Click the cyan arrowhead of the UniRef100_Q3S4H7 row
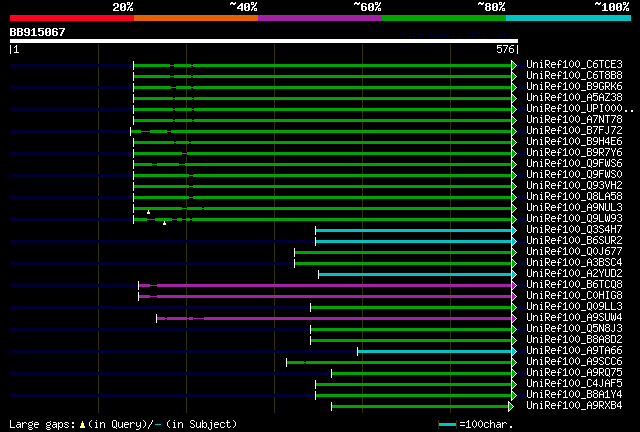 [514, 231]
